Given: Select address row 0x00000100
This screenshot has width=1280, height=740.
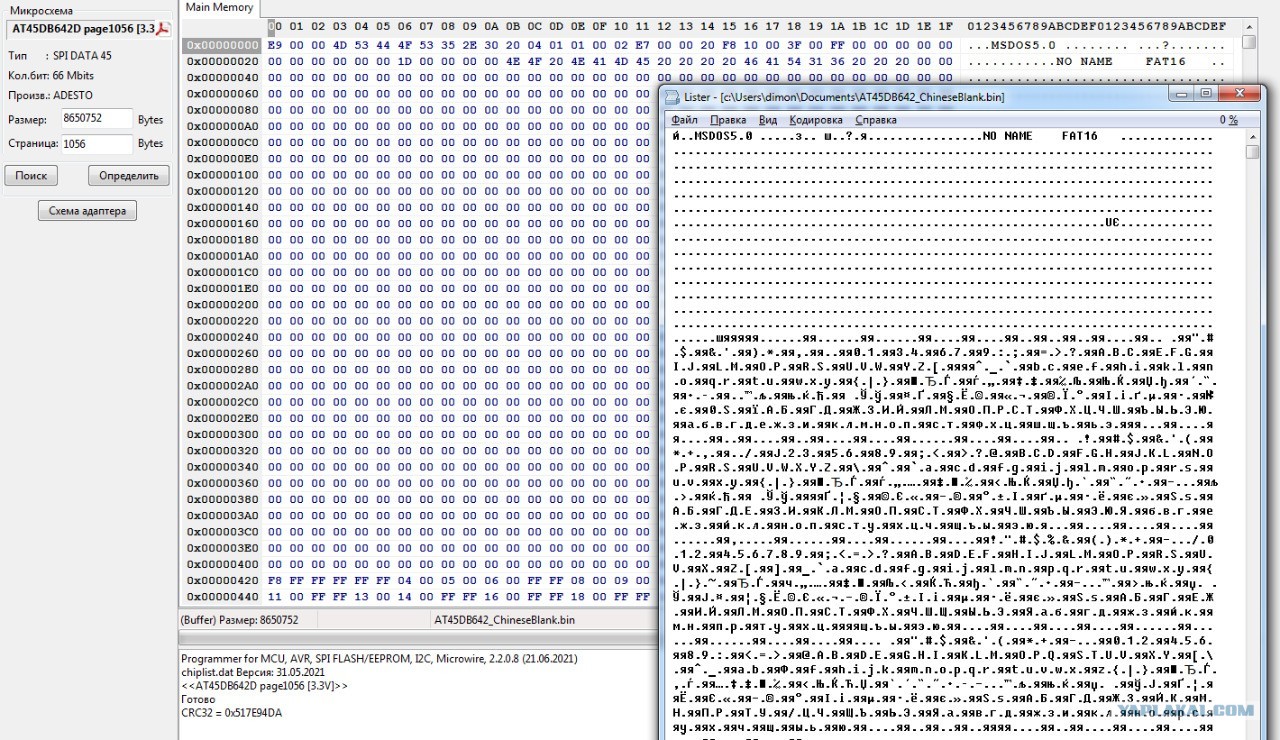Looking at the screenshot, I should (221, 174).
